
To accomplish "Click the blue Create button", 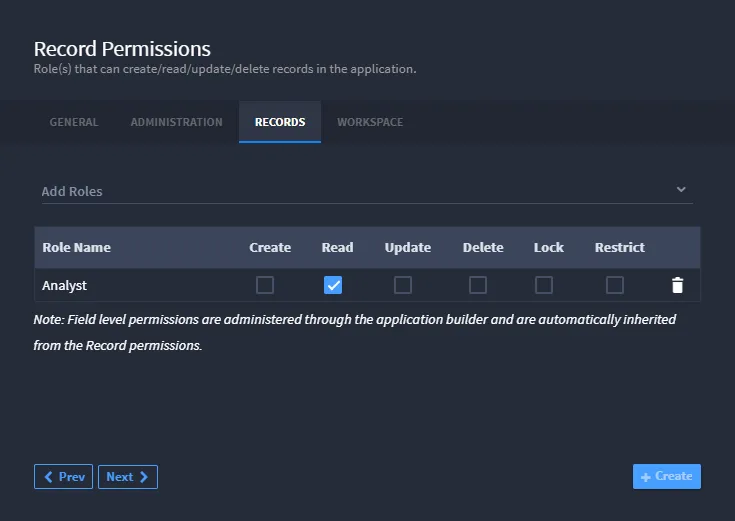I will tap(667, 476).
